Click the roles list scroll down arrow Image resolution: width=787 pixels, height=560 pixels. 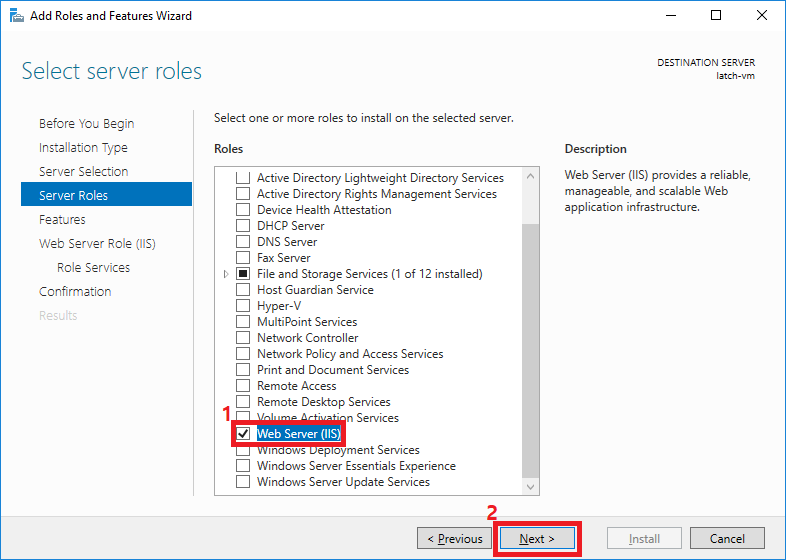click(x=531, y=487)
